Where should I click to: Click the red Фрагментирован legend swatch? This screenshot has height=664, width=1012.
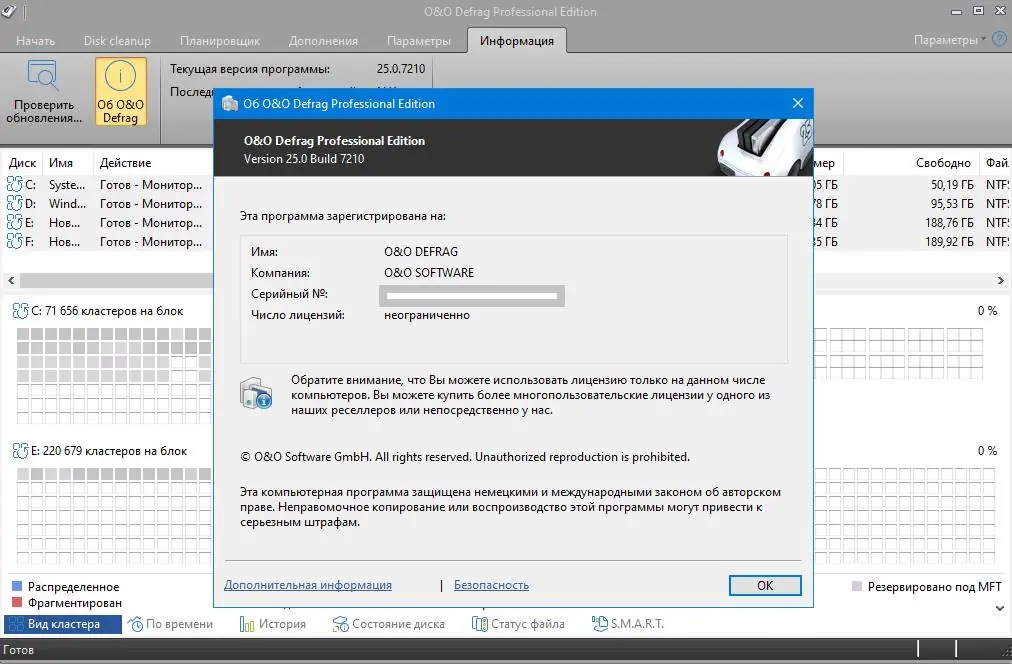coord(17,603)
